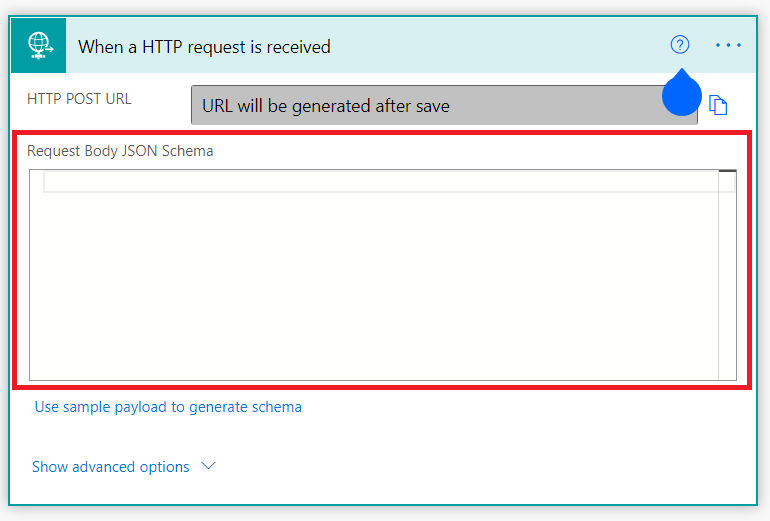Click the 'HTTP POST URL' label
The height and width of the screenshot is (521, 770).
coord(79,99)
